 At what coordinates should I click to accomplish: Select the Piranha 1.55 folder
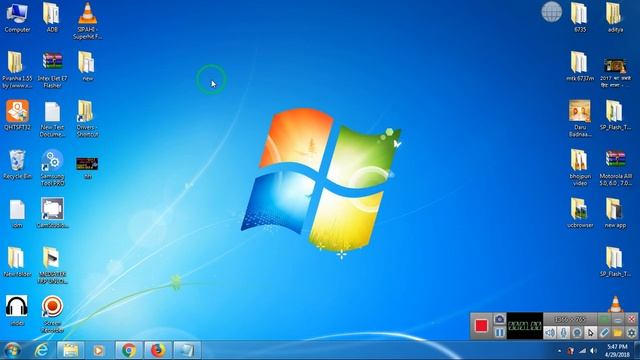17,69
